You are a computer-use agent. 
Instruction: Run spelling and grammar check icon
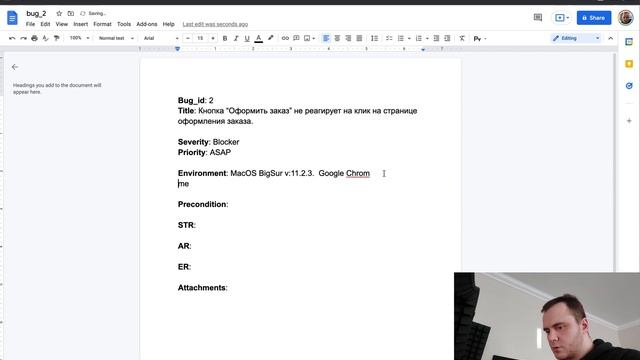(x=45, y=38)
